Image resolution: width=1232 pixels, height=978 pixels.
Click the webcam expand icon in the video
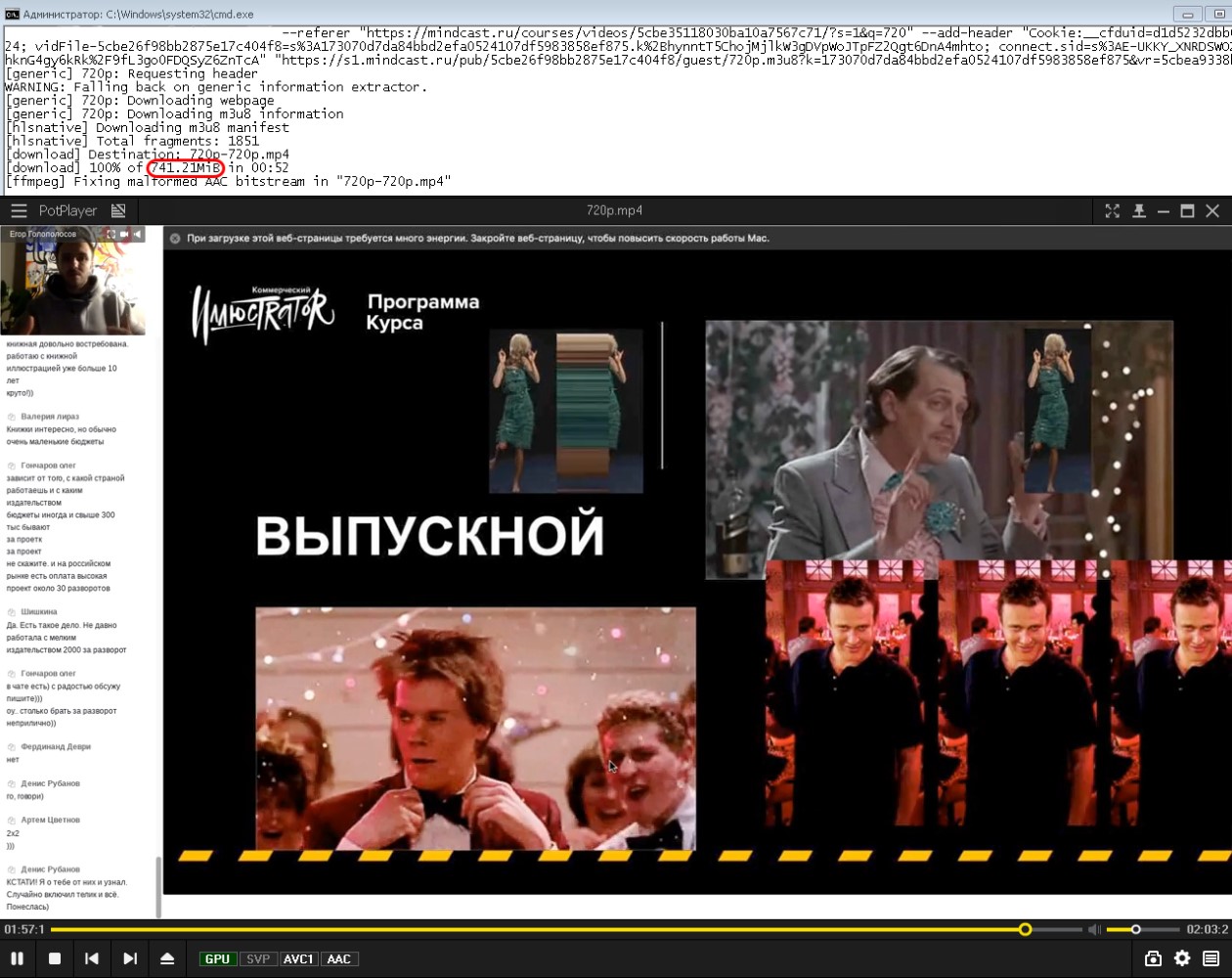(x=110, y=234)
